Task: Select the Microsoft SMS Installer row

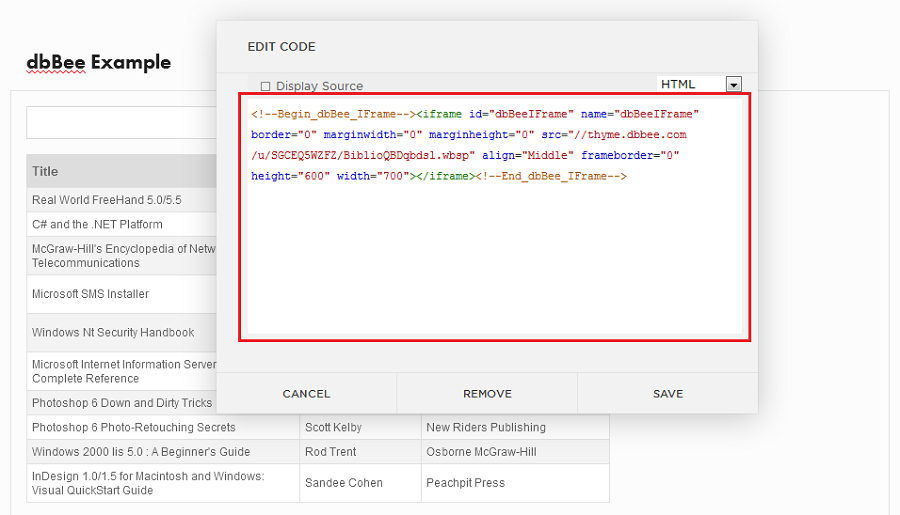Action: tap(122, 294)
